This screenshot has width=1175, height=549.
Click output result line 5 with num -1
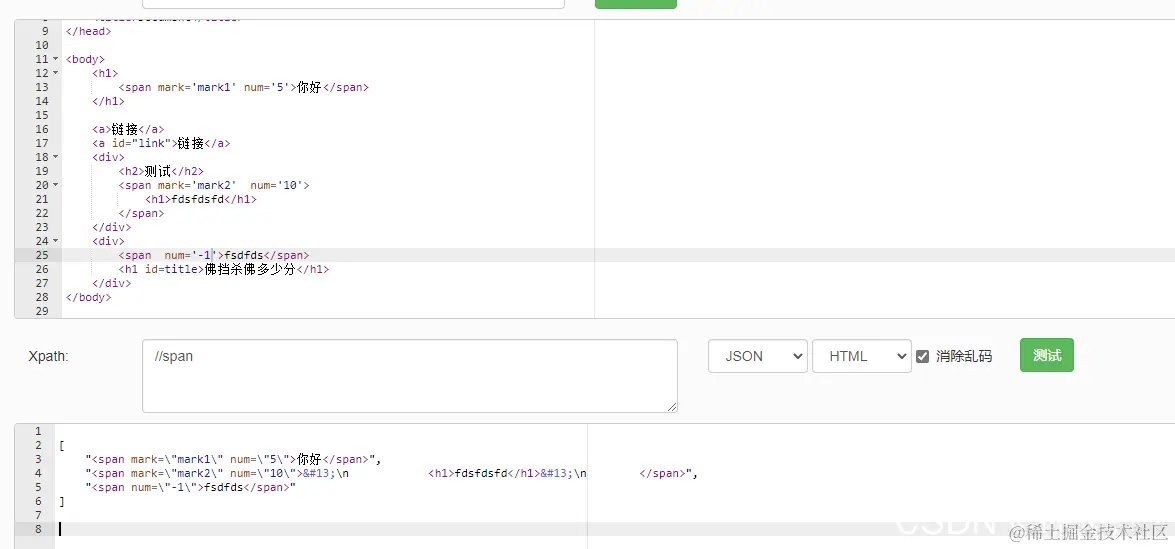click(x=191, y=488)
